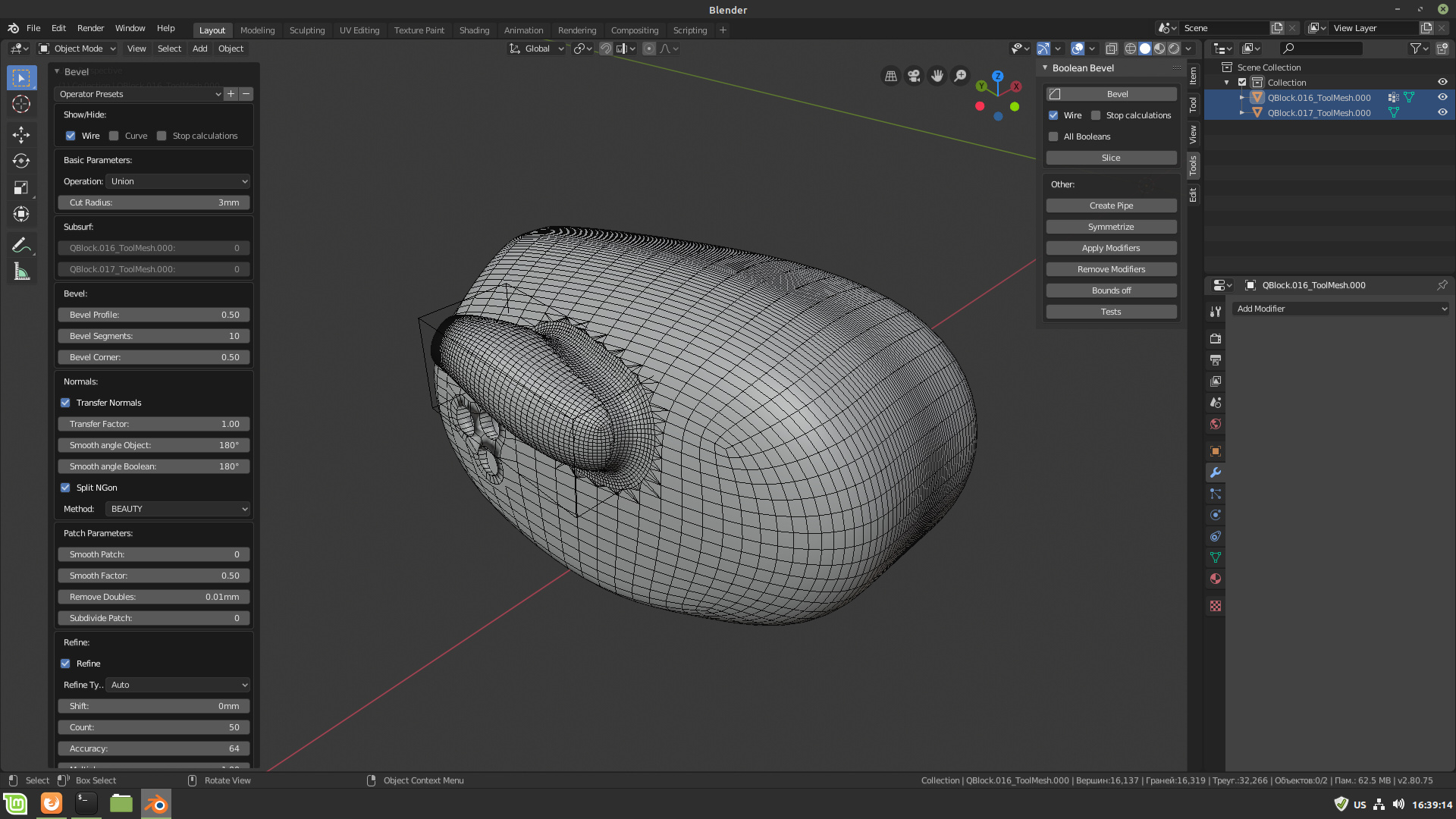Click the Create Pipe button

(1111, 206)
